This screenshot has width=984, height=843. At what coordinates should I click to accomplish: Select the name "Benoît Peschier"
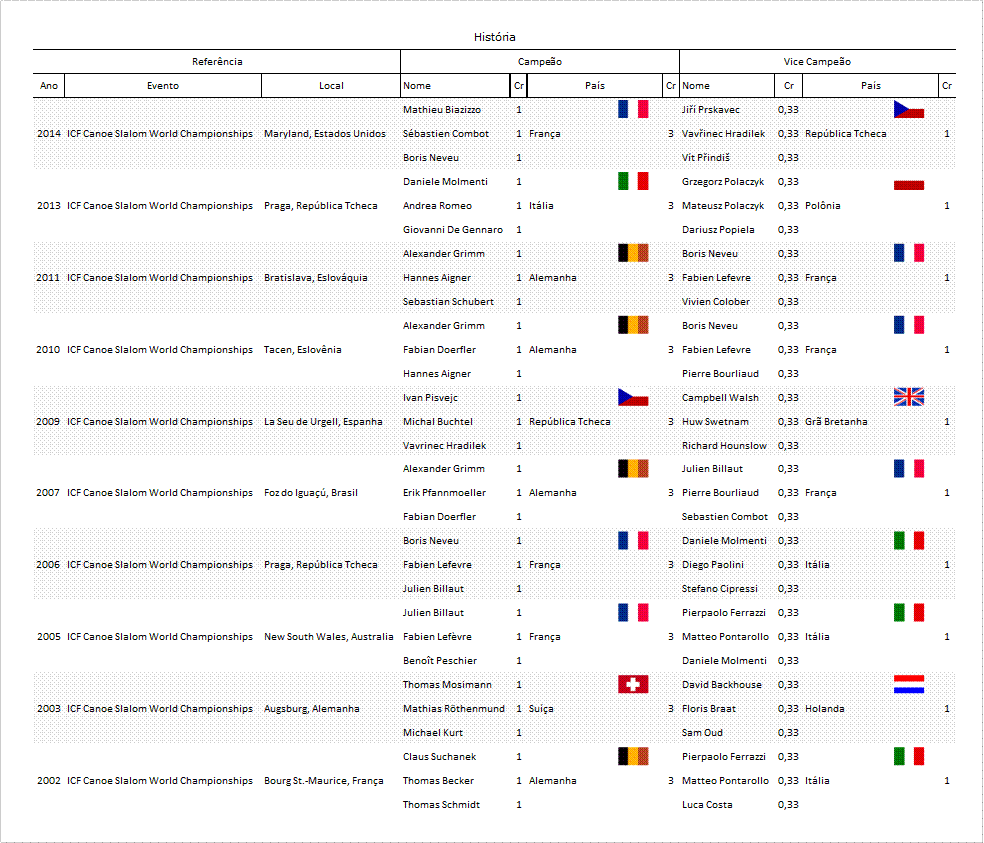(440, 660)
